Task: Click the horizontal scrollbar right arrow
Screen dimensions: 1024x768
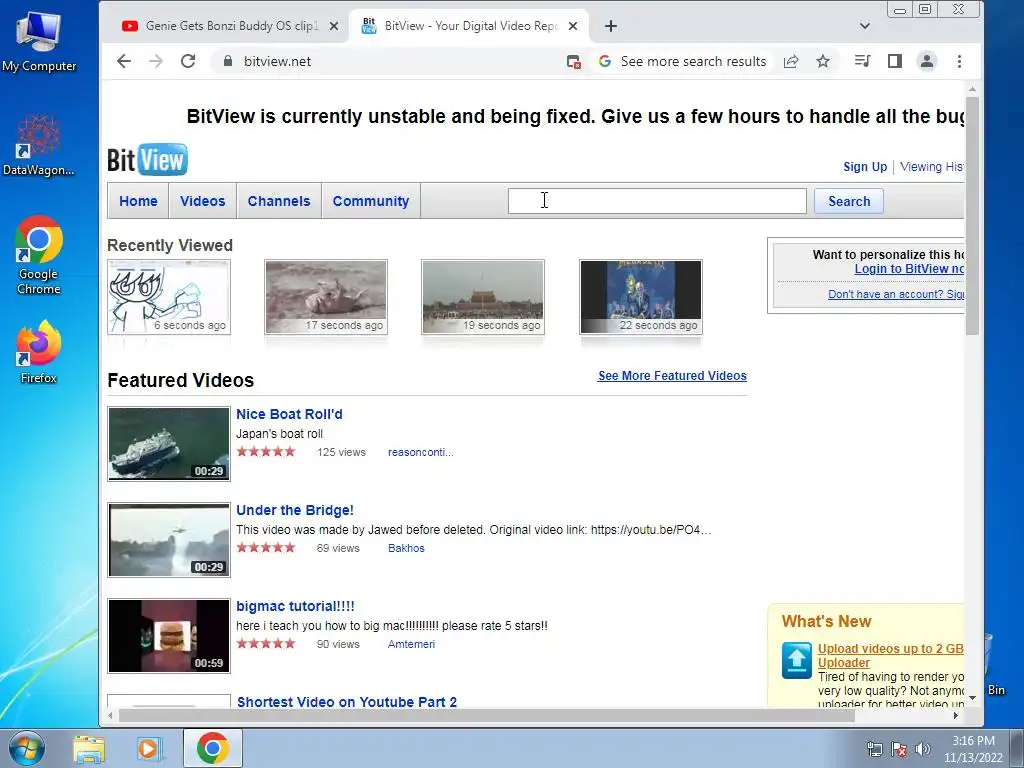Action: tap(956, 716)
